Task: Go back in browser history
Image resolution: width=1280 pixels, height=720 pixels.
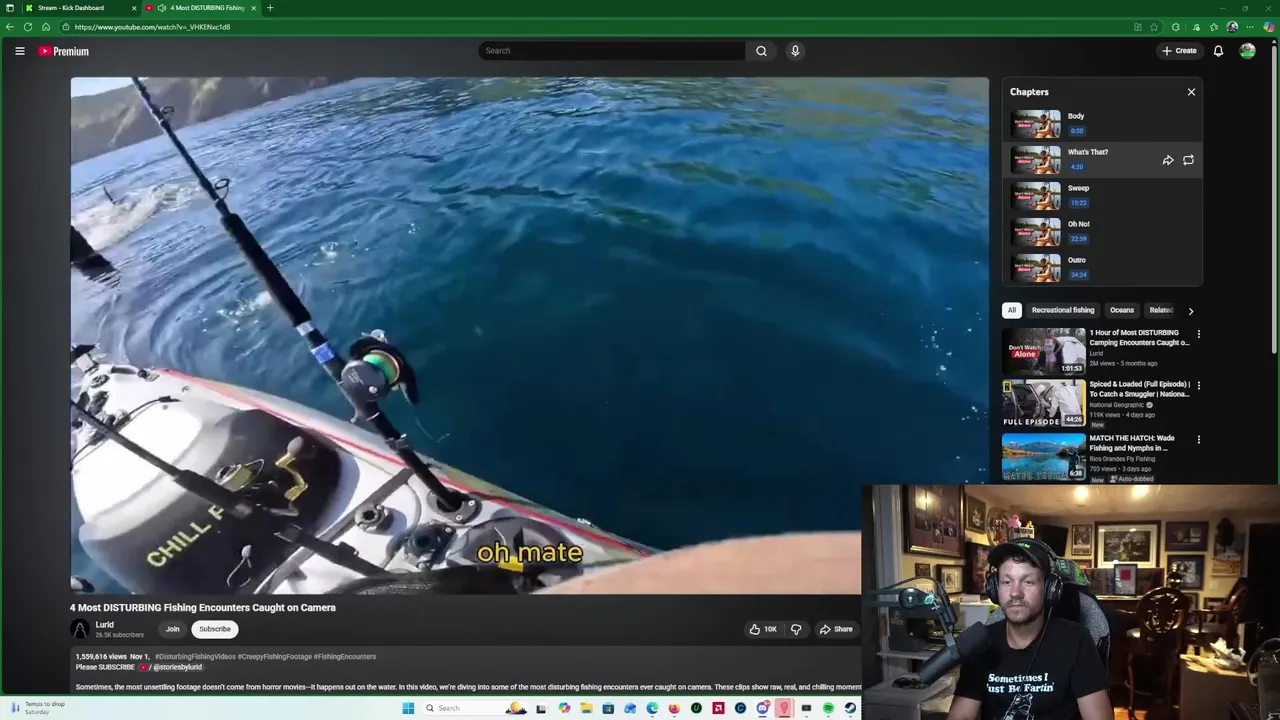Action: pyautogui.click(x=10, y=27)
